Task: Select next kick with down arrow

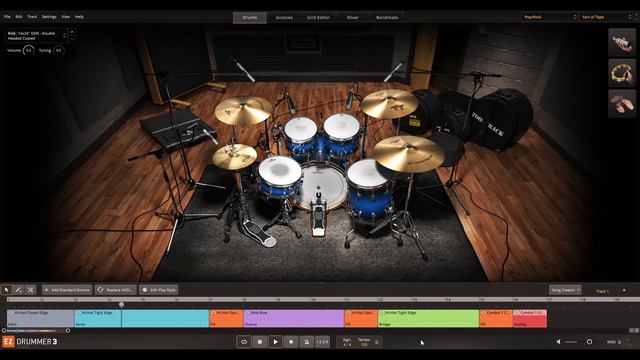Action: click(x=72, y=39)
